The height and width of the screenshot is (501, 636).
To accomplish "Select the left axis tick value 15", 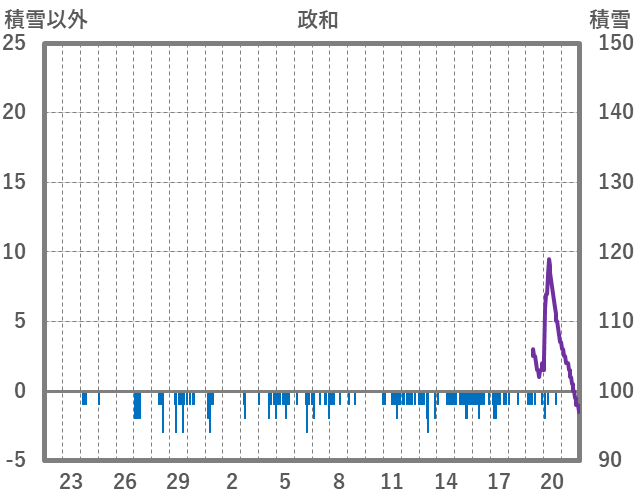I will tap(14, 182).
